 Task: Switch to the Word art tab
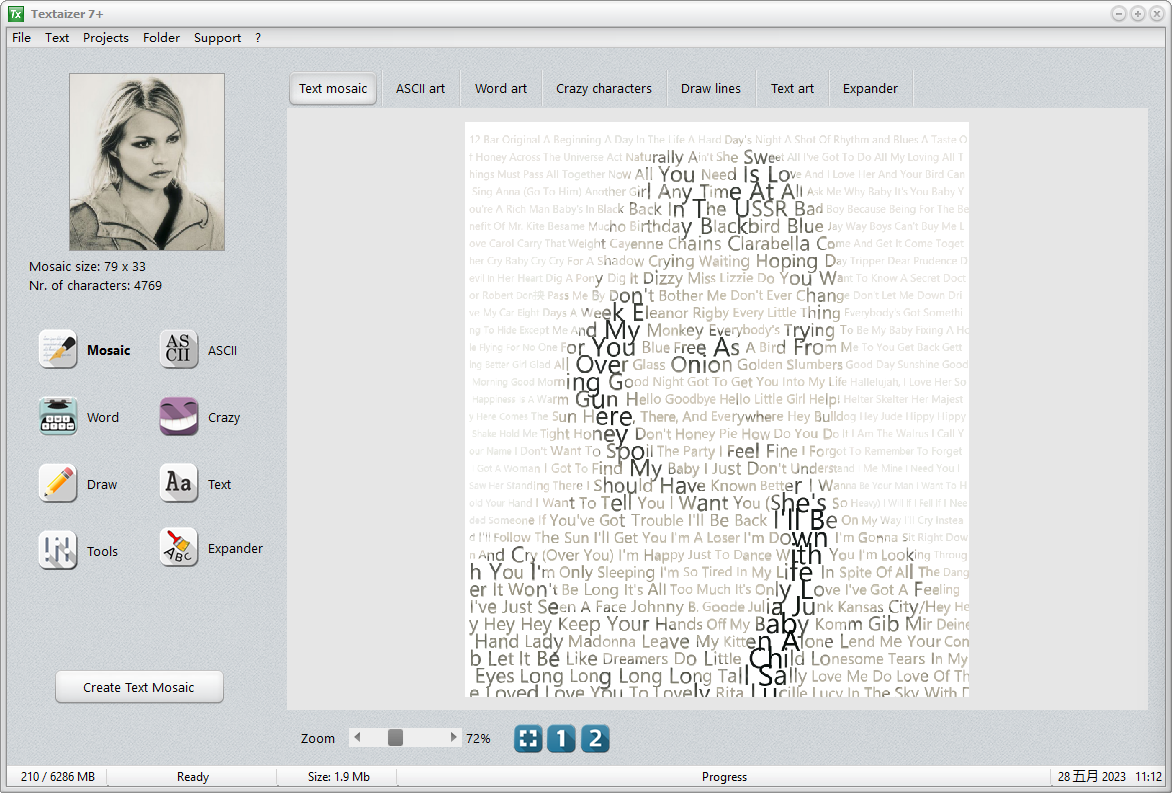click(x=501, y=88)
